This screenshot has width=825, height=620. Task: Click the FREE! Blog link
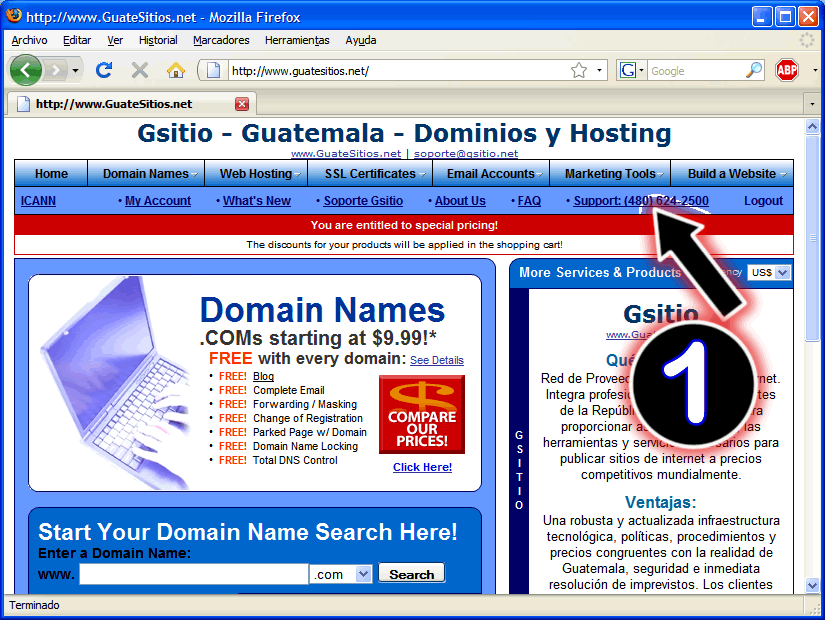(263, 376)
